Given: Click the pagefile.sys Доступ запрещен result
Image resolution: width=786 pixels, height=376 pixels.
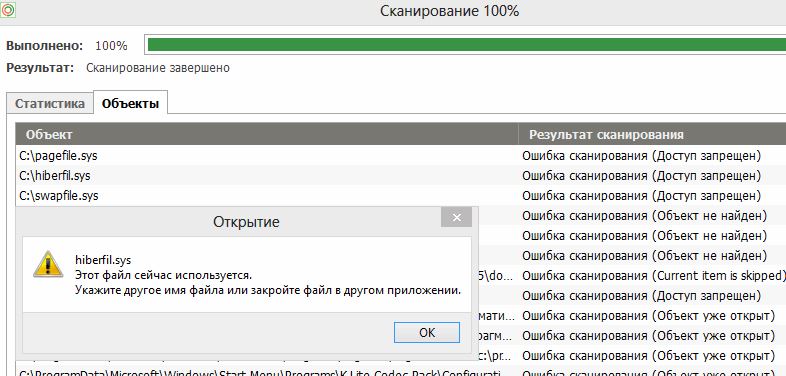Looking at the screenshot, I should coord(641,156).
